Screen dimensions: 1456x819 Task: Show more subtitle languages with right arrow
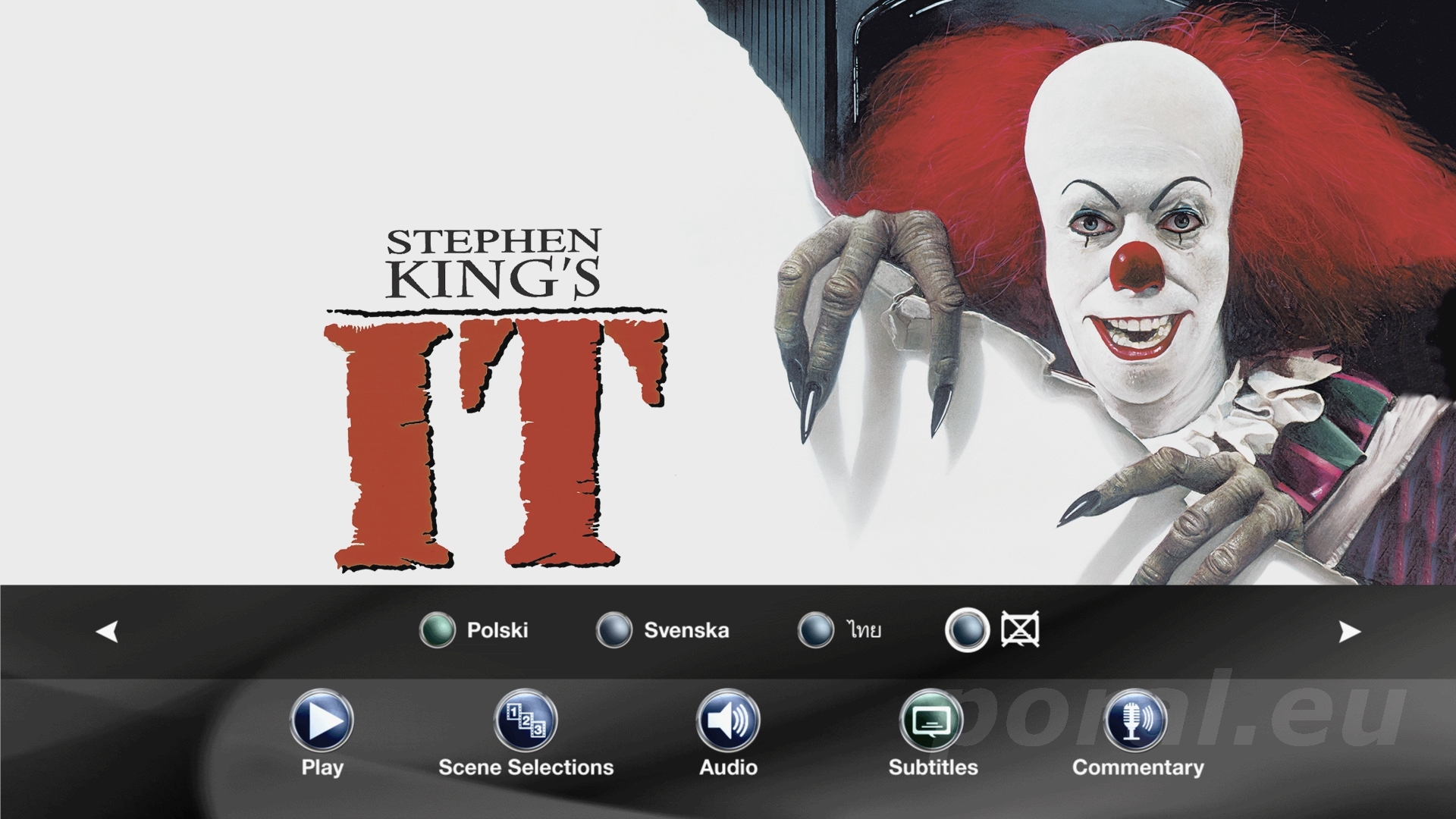tap(1349, 631)
